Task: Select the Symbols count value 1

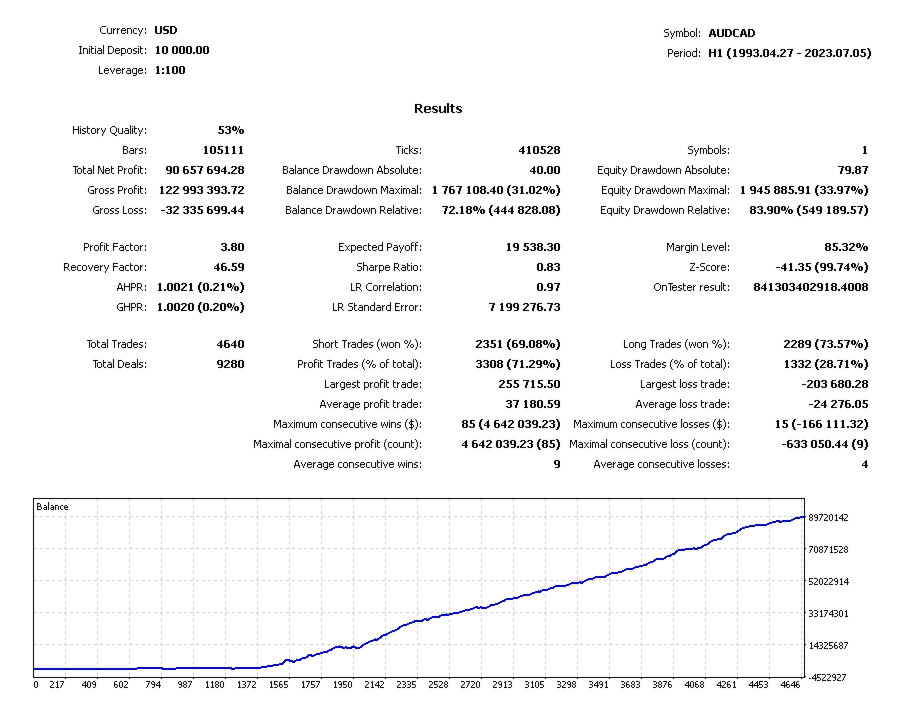Action: pos(865,150)
